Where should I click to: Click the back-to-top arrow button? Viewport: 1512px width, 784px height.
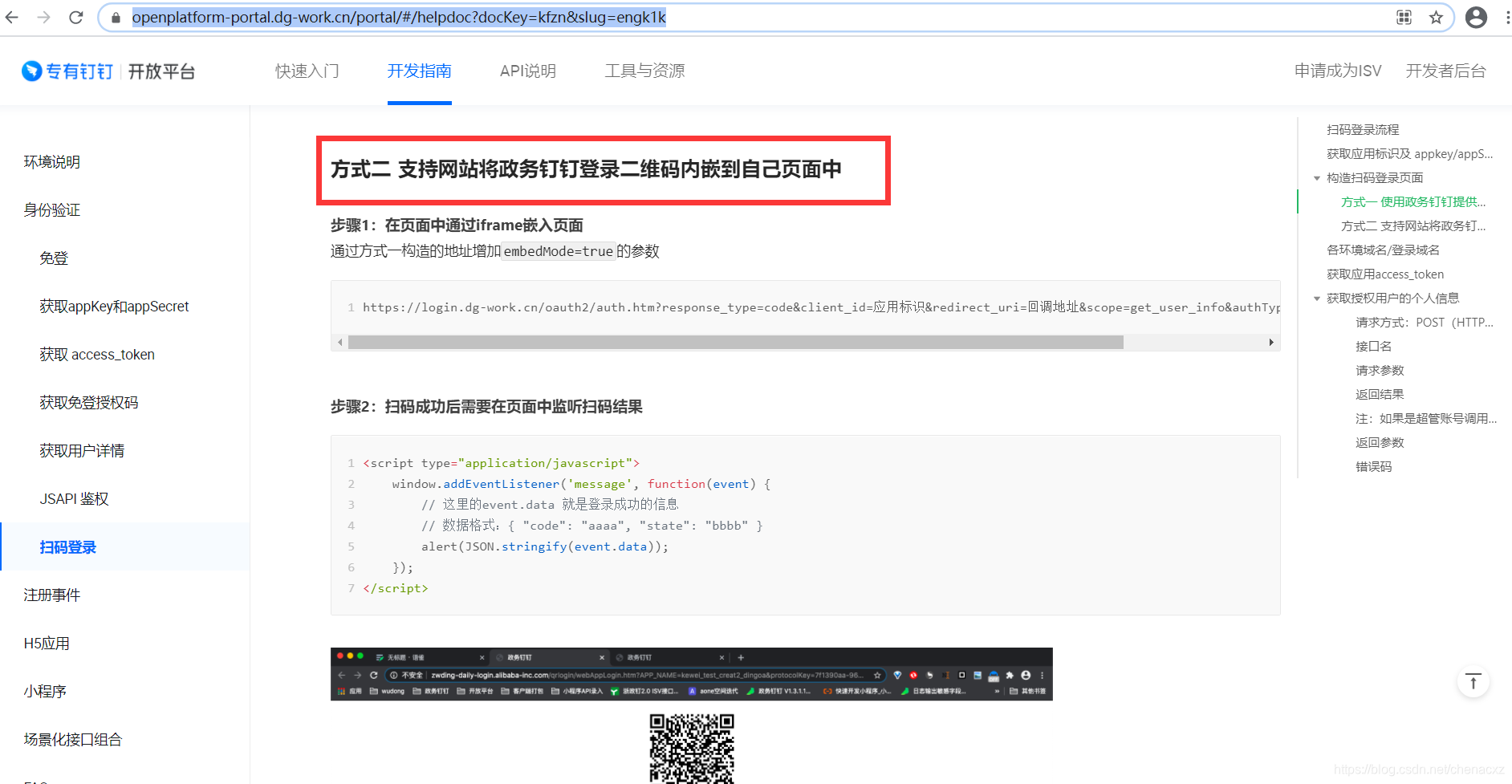(1473, 682)
